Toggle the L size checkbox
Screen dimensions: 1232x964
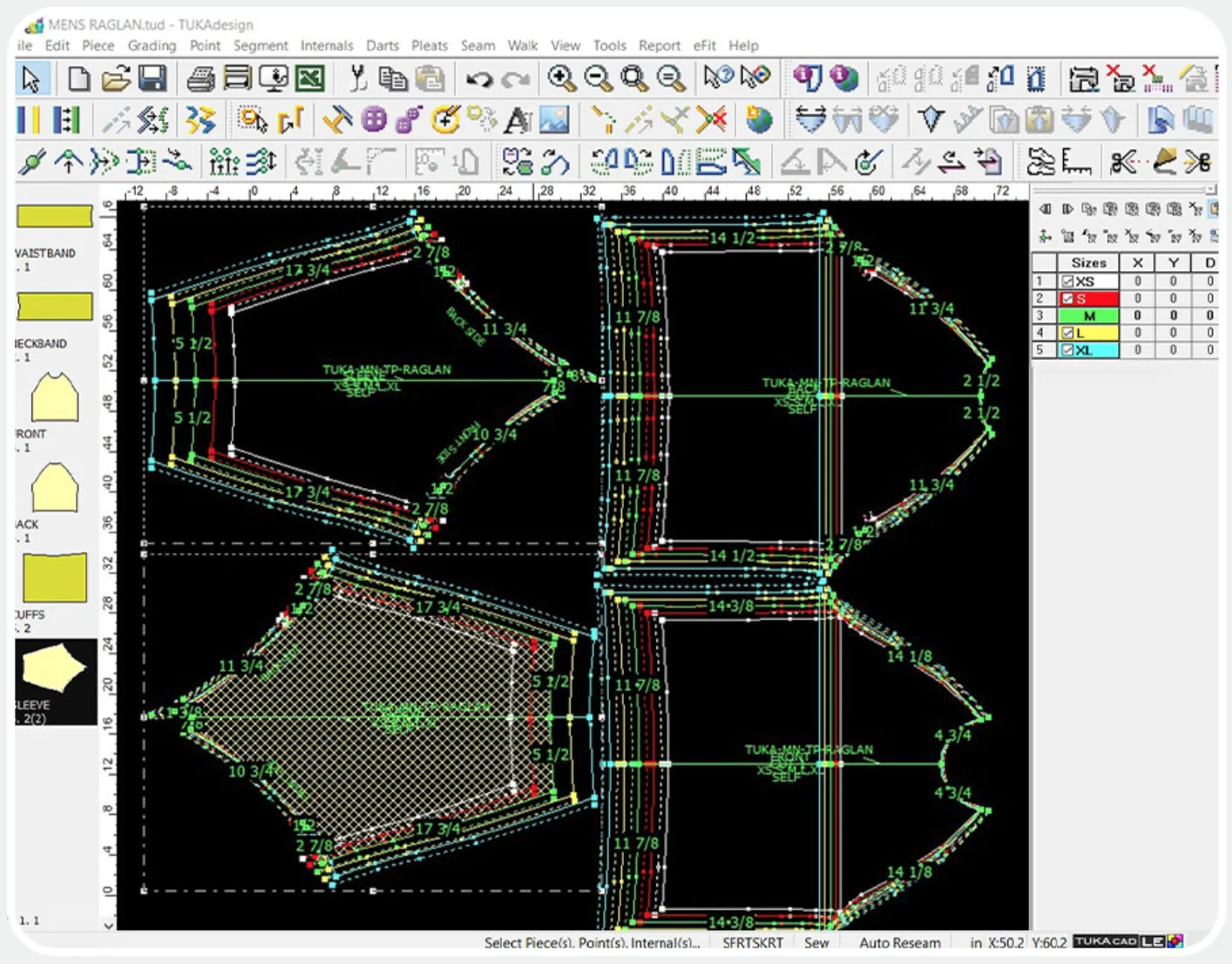(1067, 333)
